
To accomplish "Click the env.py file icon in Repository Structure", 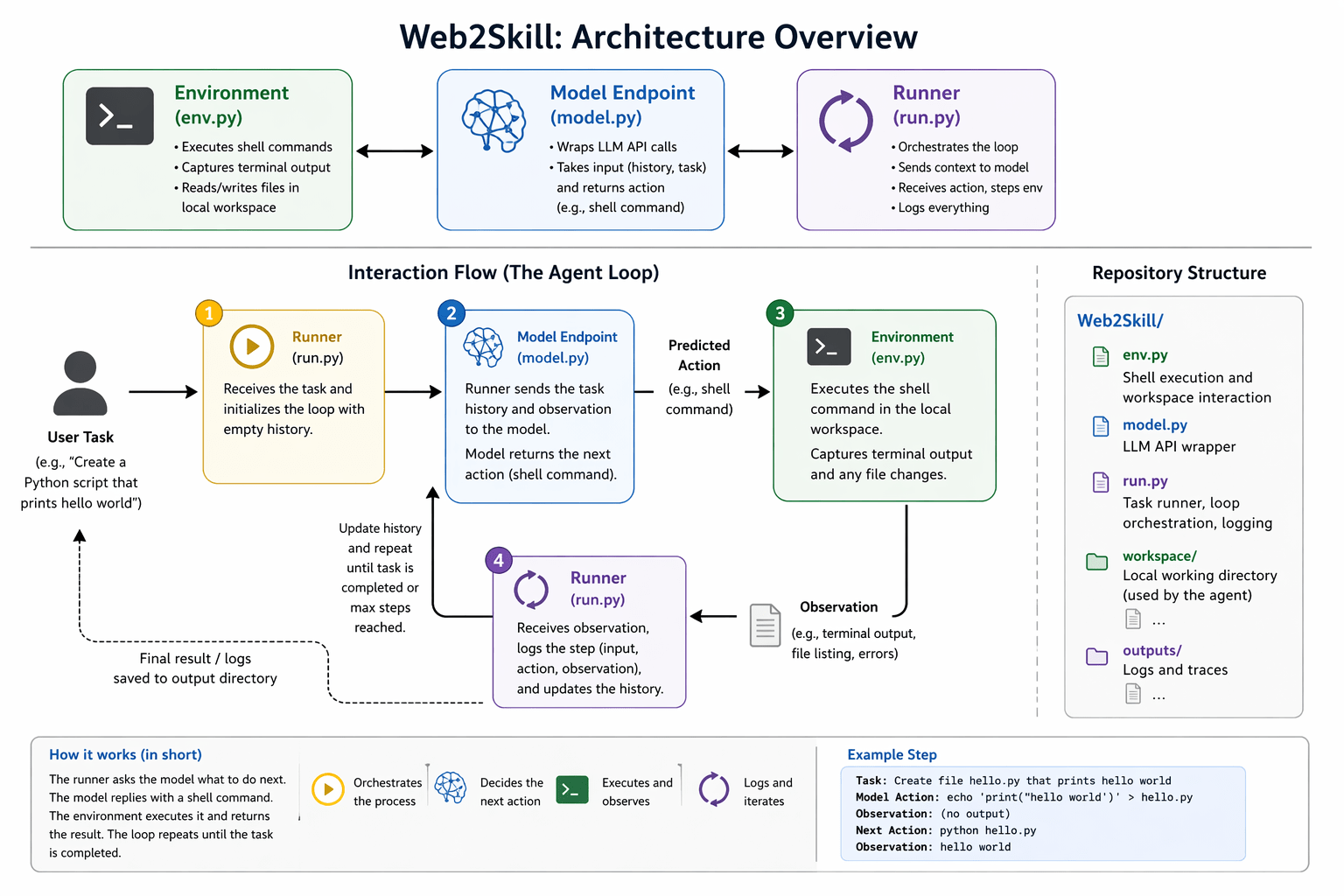I will click(x=1101, y=356).
